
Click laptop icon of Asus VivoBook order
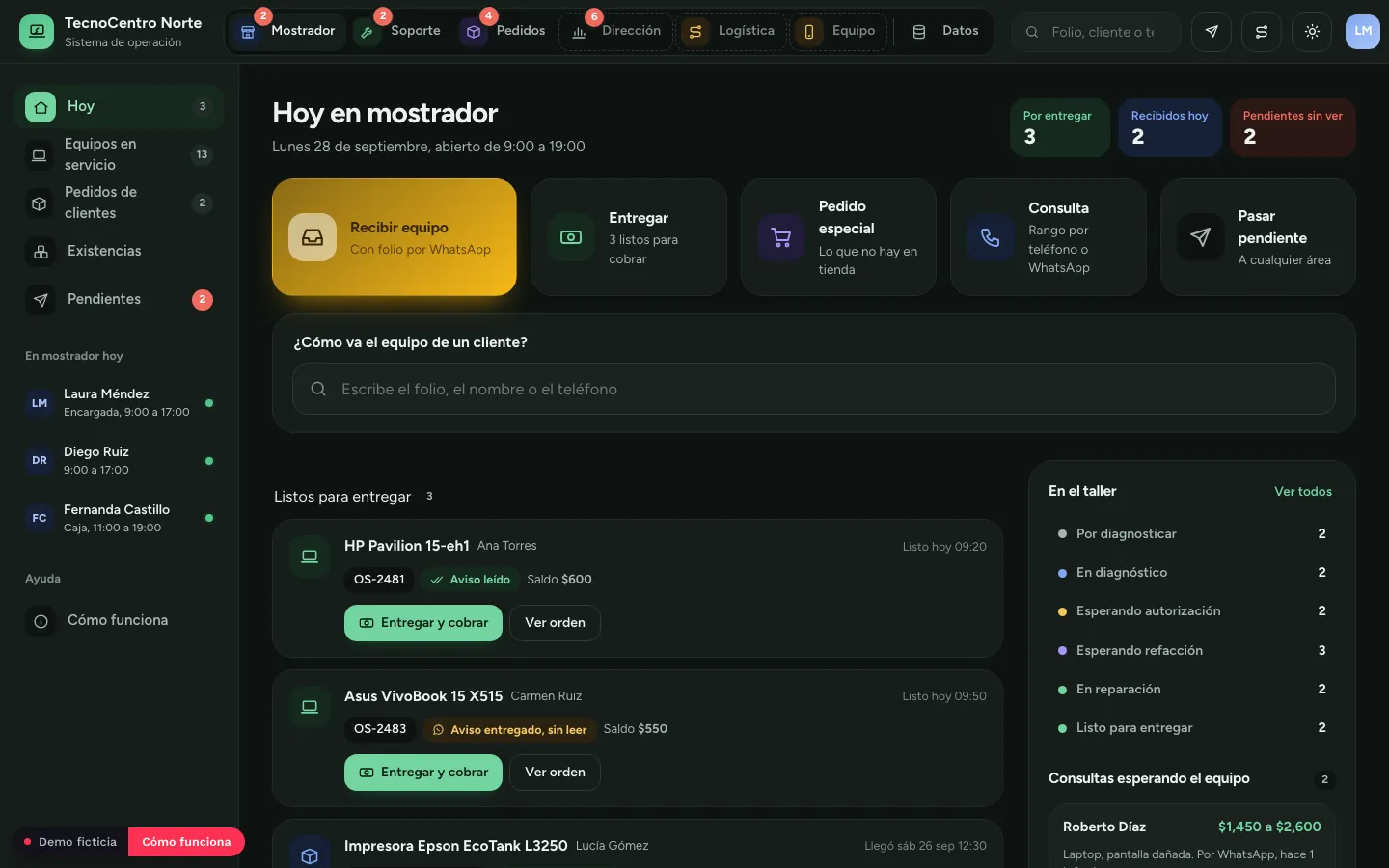[x=310, y=707]
